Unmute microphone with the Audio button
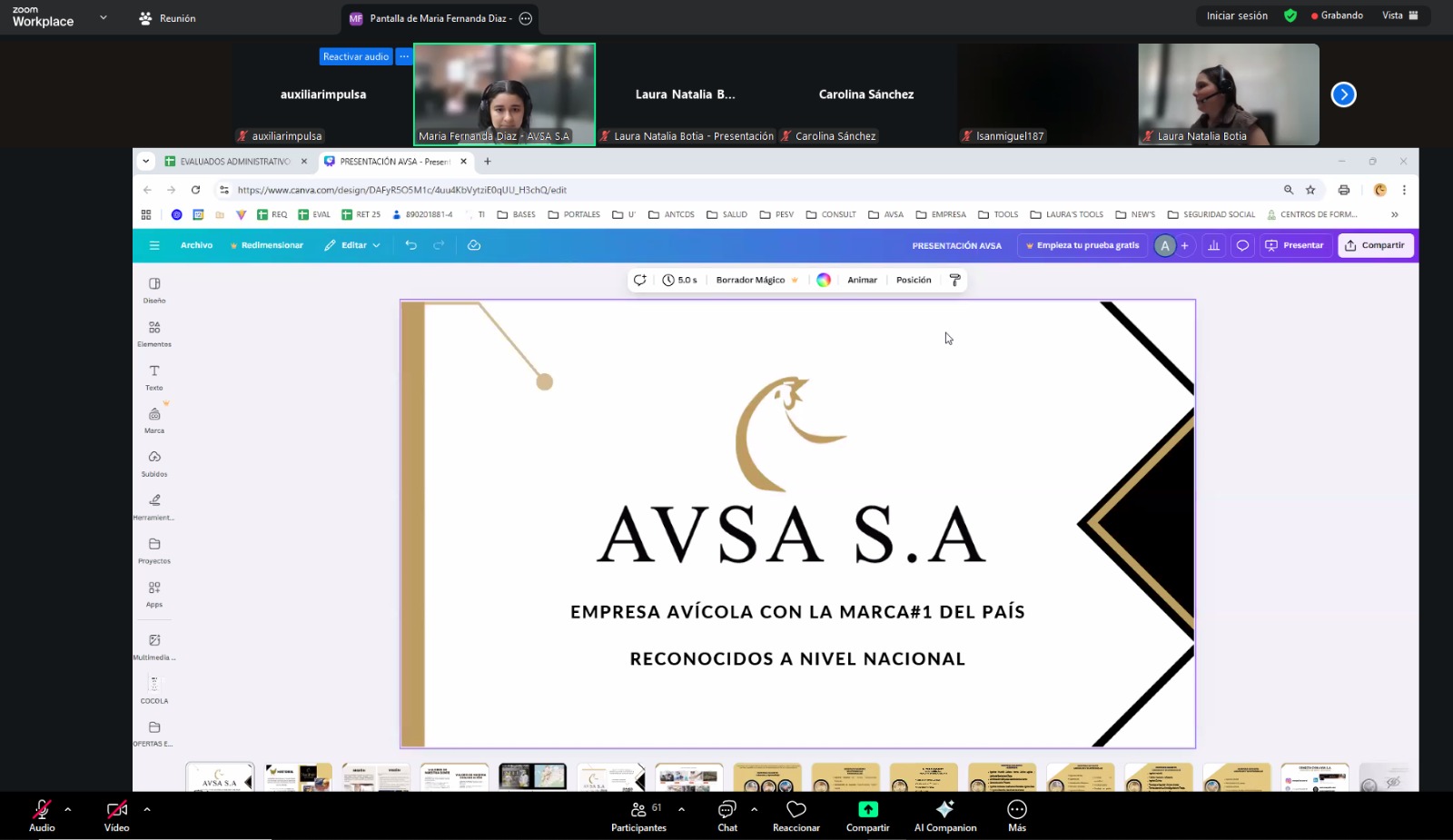 (x=42, y=815)
